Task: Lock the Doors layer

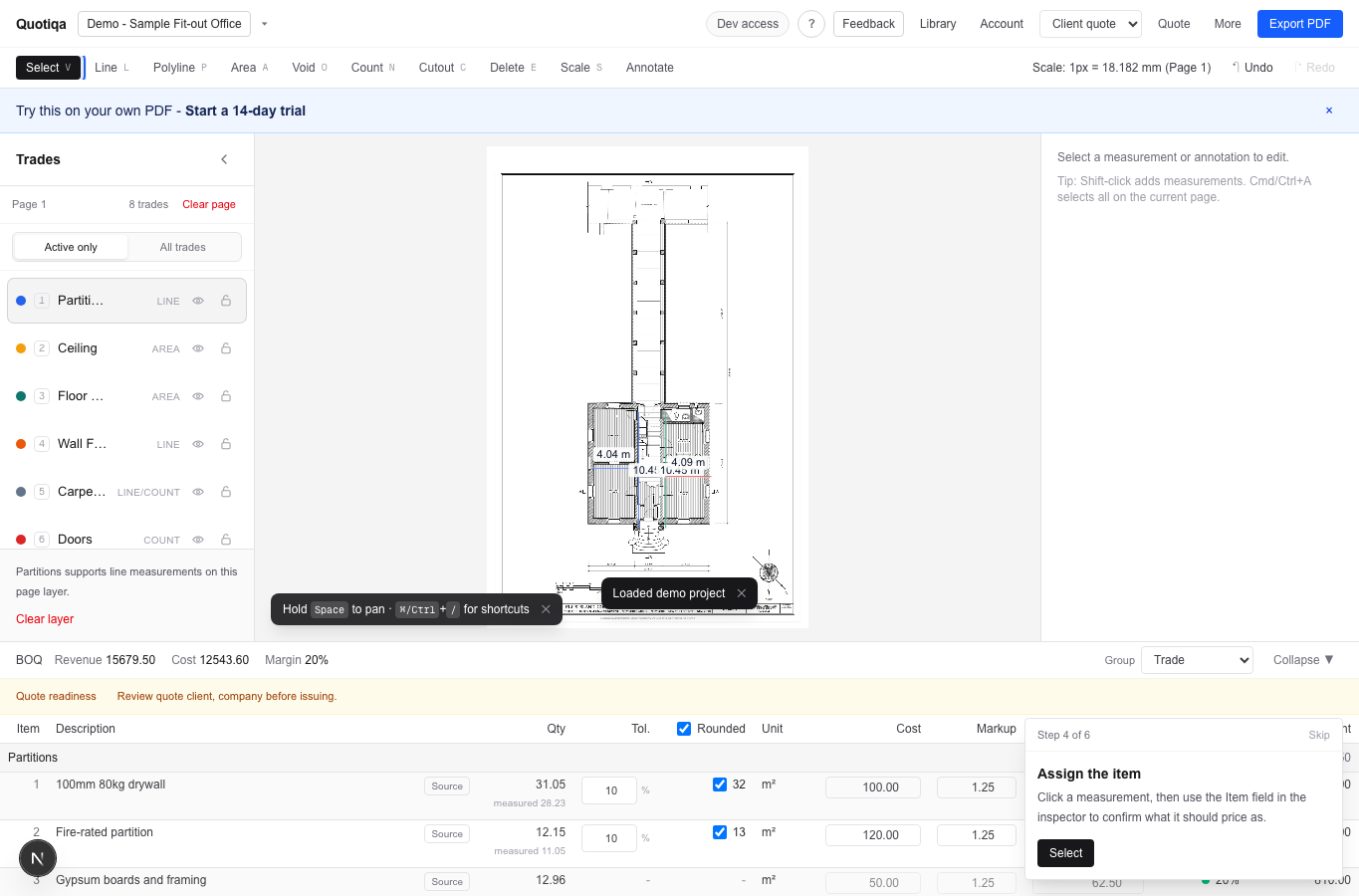Action: click(x=226, y=540)
